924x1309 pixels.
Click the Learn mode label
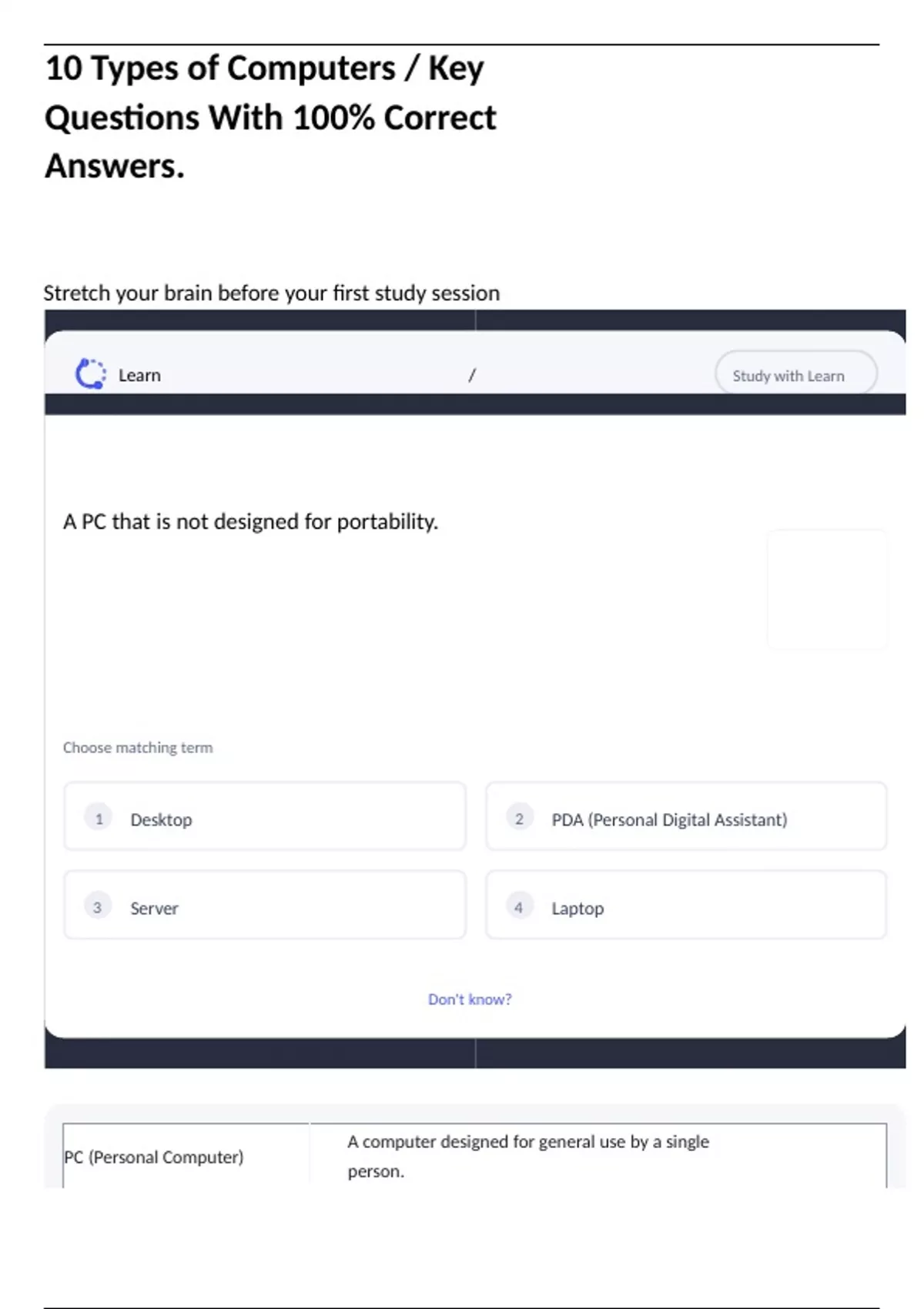point(139,375)
